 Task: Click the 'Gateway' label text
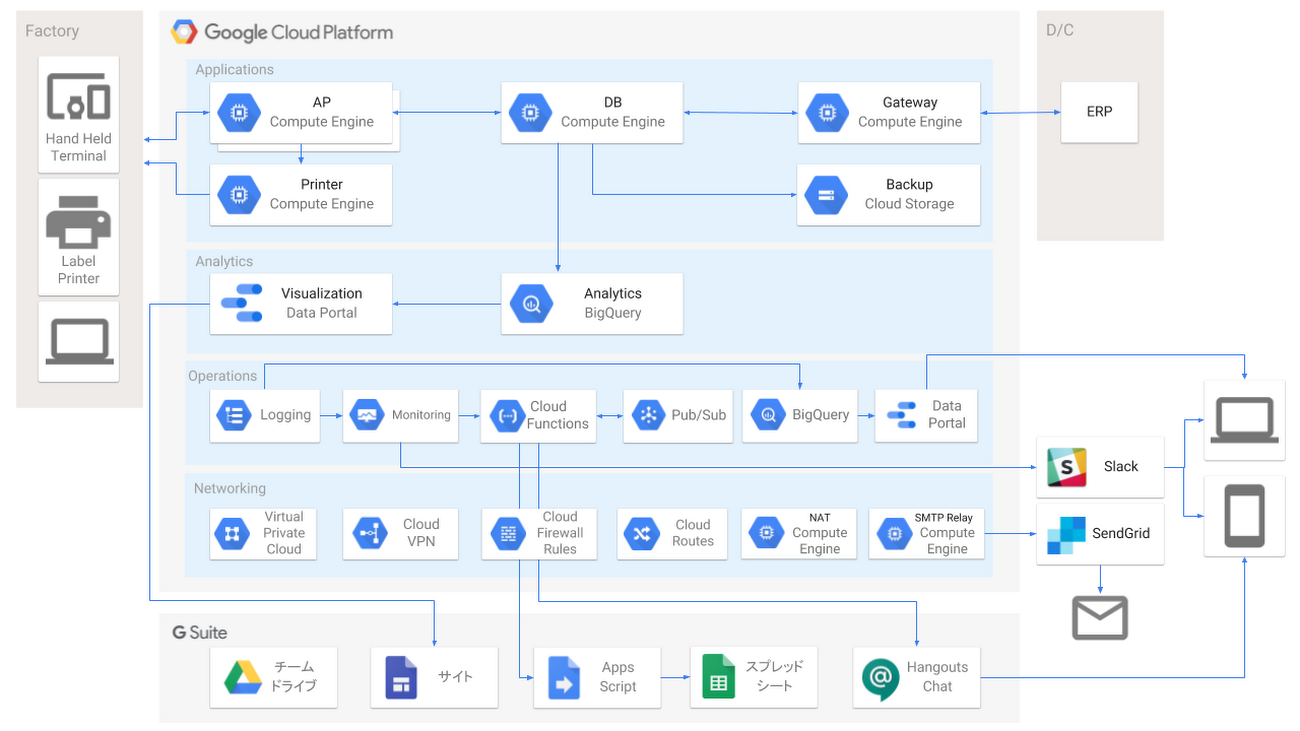(910, 102)
